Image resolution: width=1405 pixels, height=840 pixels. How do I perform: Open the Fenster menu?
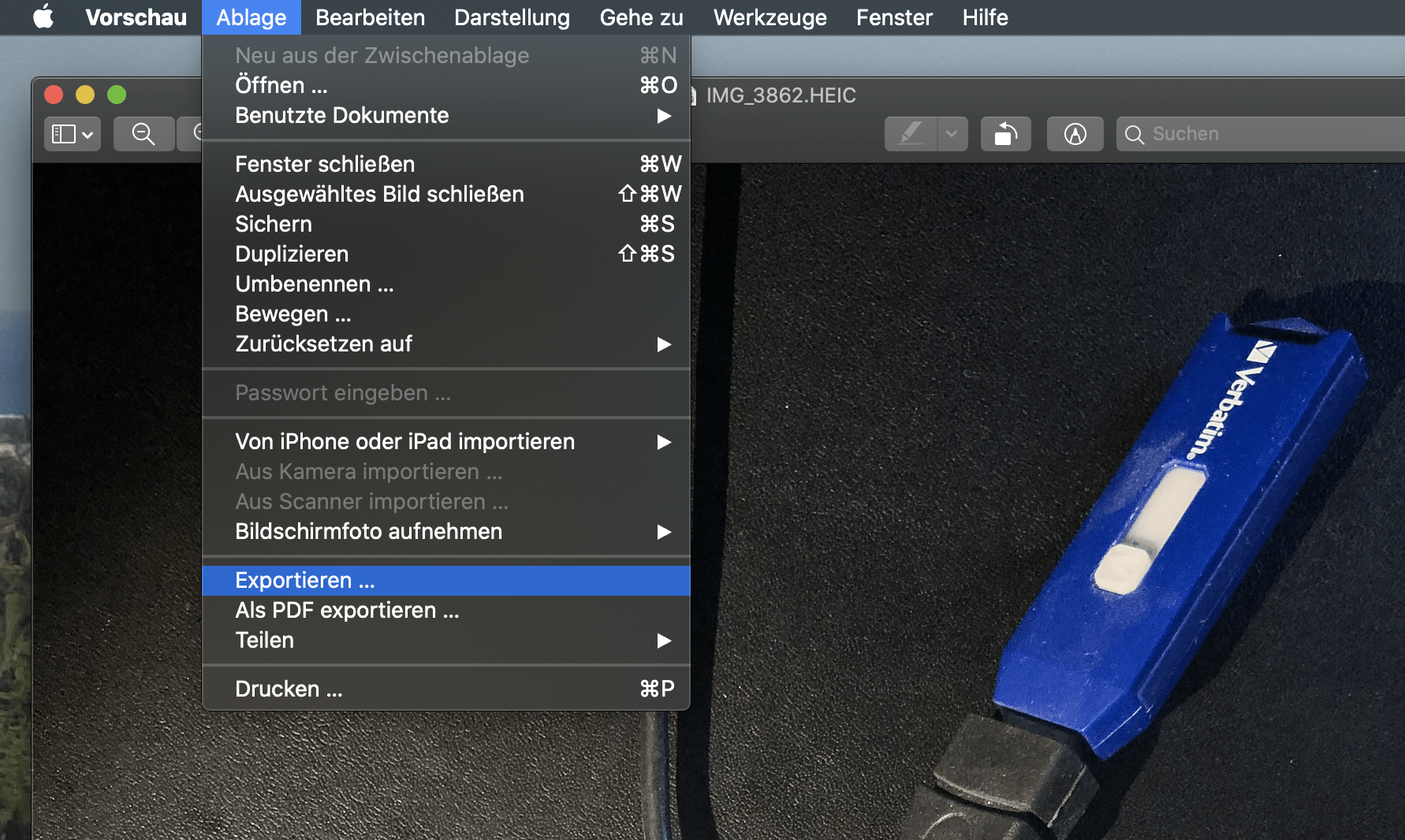click(894, 17)
